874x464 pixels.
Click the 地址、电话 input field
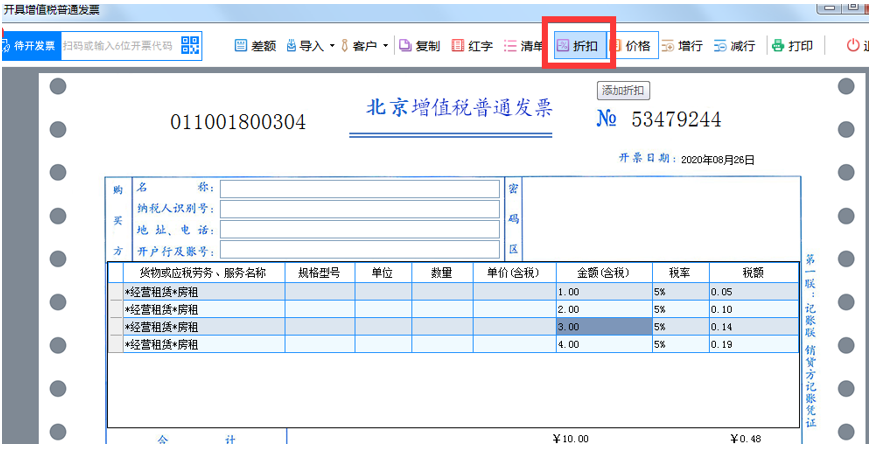click(360, 230)
